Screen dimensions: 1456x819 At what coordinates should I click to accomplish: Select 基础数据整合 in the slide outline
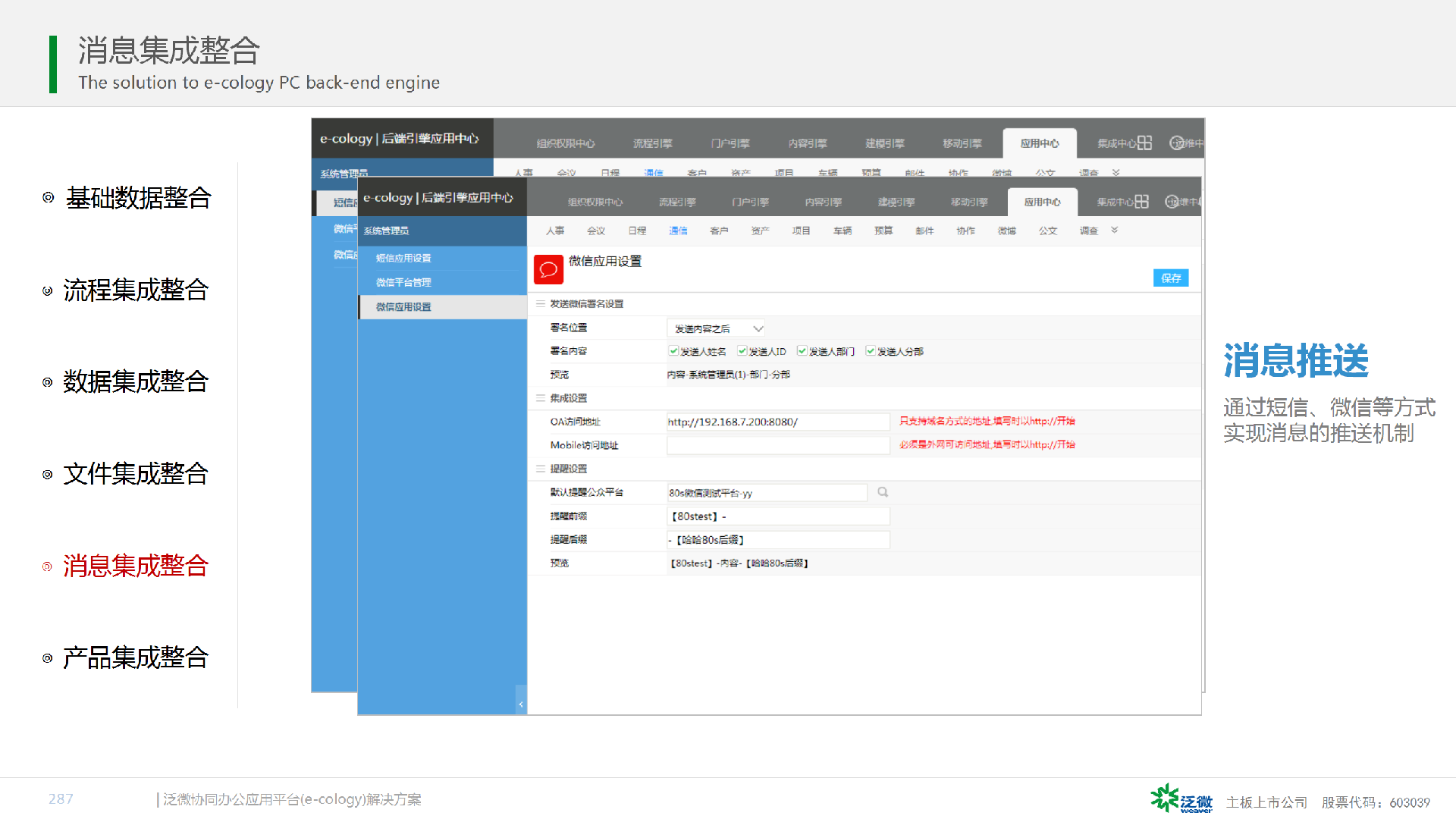point(138,198)
